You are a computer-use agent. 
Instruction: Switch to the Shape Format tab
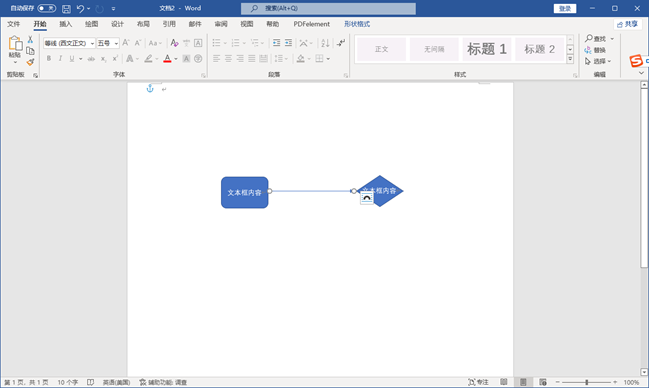click(x=357, y=24)
